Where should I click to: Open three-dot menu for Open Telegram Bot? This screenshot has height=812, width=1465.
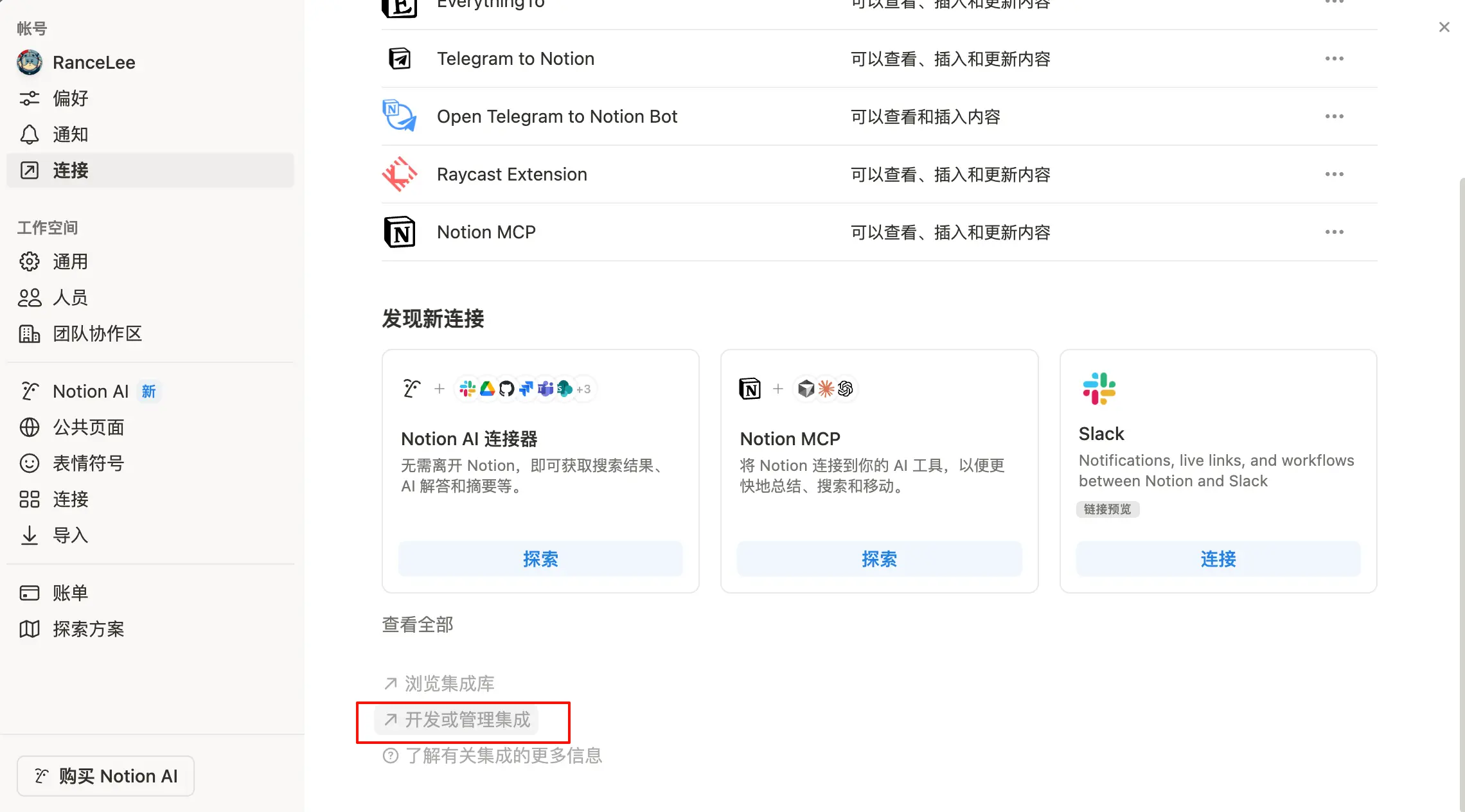1334,116
